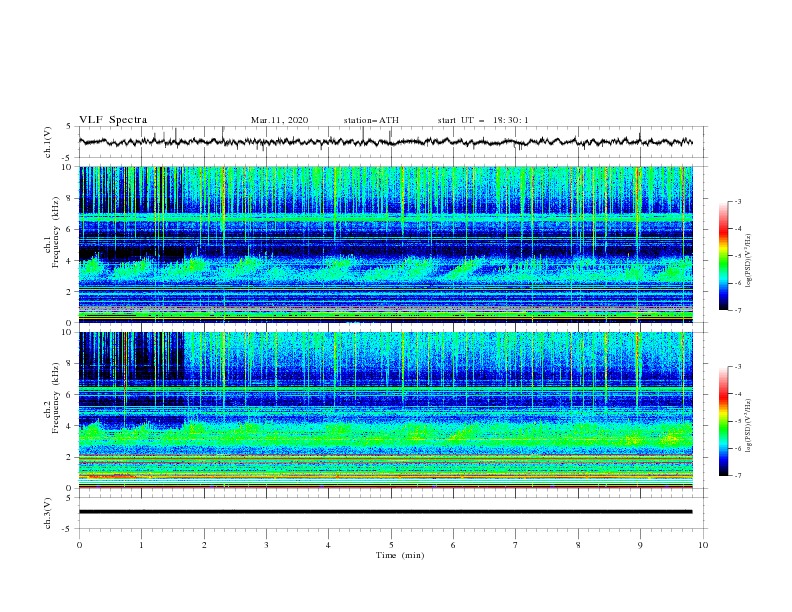Click the 'start UT = 18:30:1' text
This screenshot has height=612, width=792.
tap(483, 120)
